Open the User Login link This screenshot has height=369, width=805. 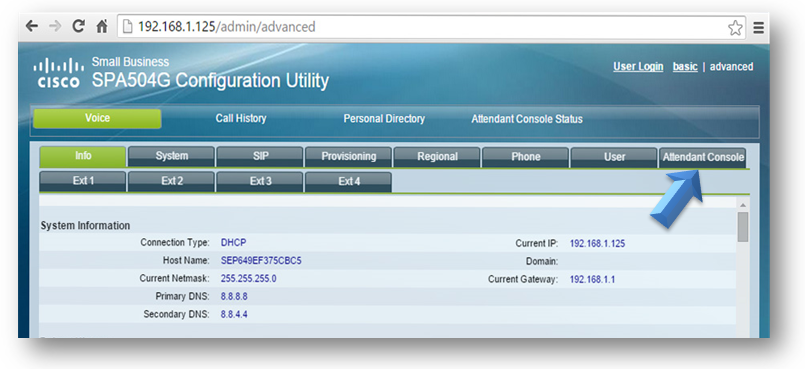(638, 67)
